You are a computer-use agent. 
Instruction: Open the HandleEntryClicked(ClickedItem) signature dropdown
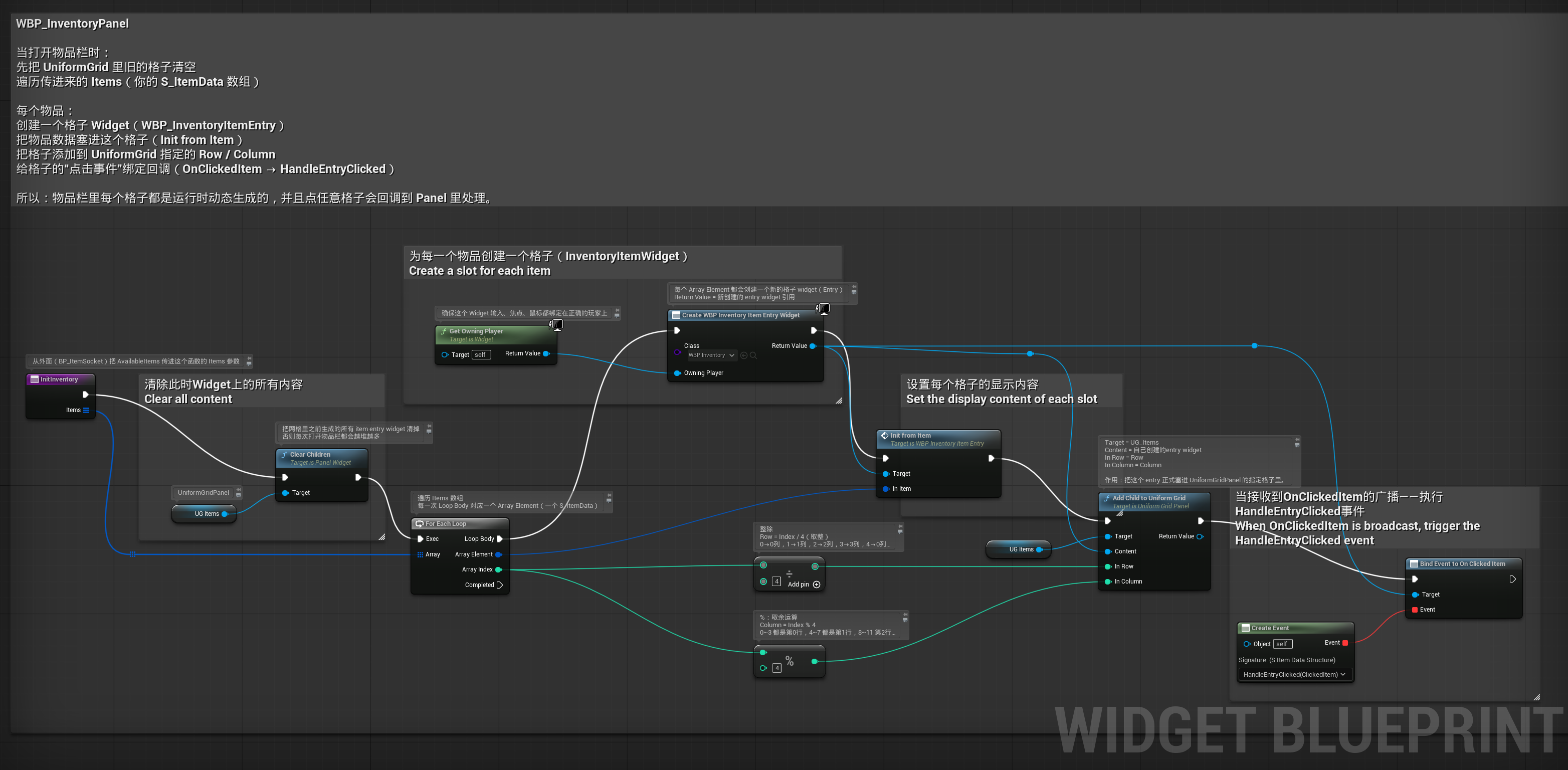1295,674
